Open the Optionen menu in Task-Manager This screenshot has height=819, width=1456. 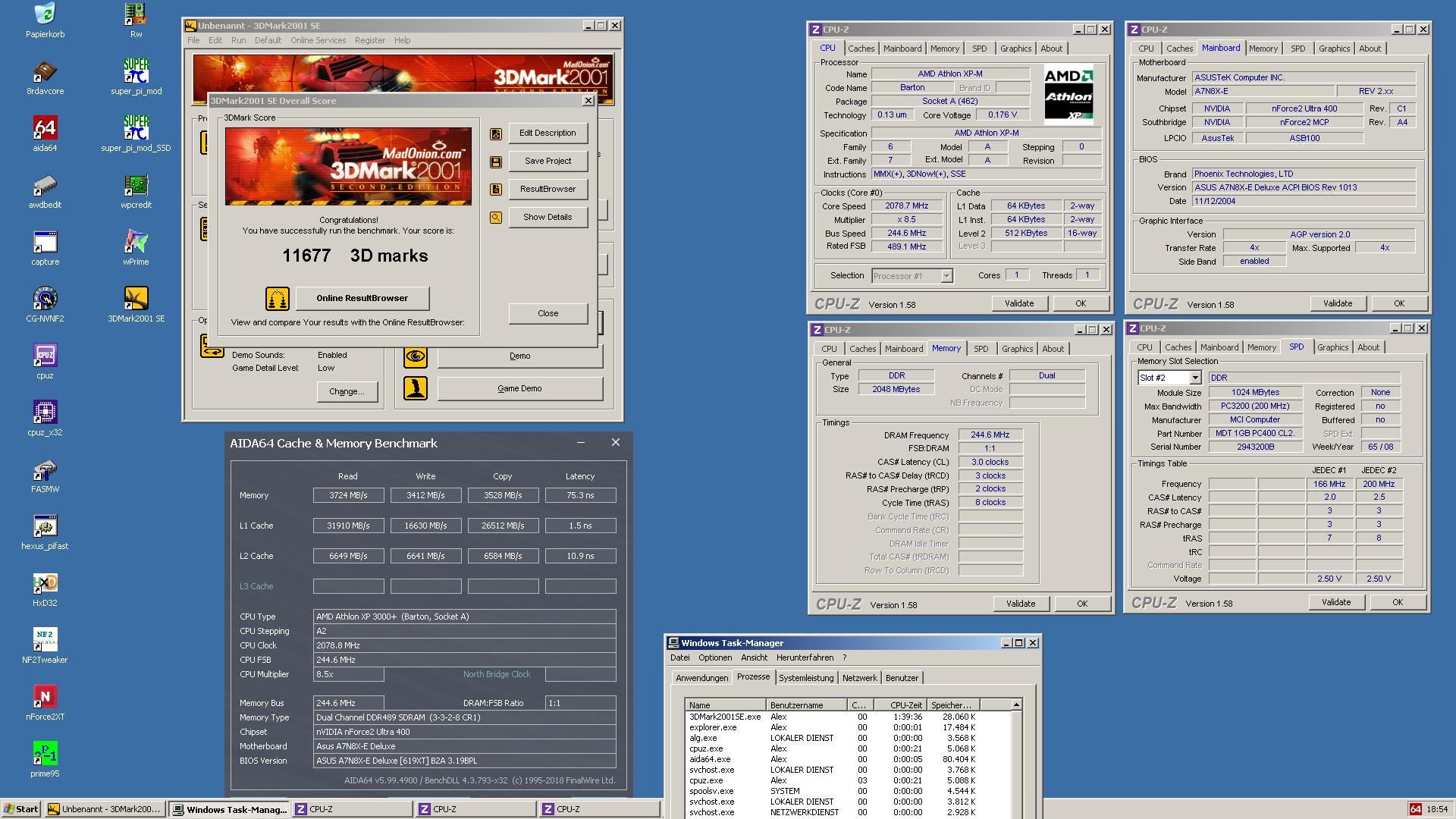715,657
